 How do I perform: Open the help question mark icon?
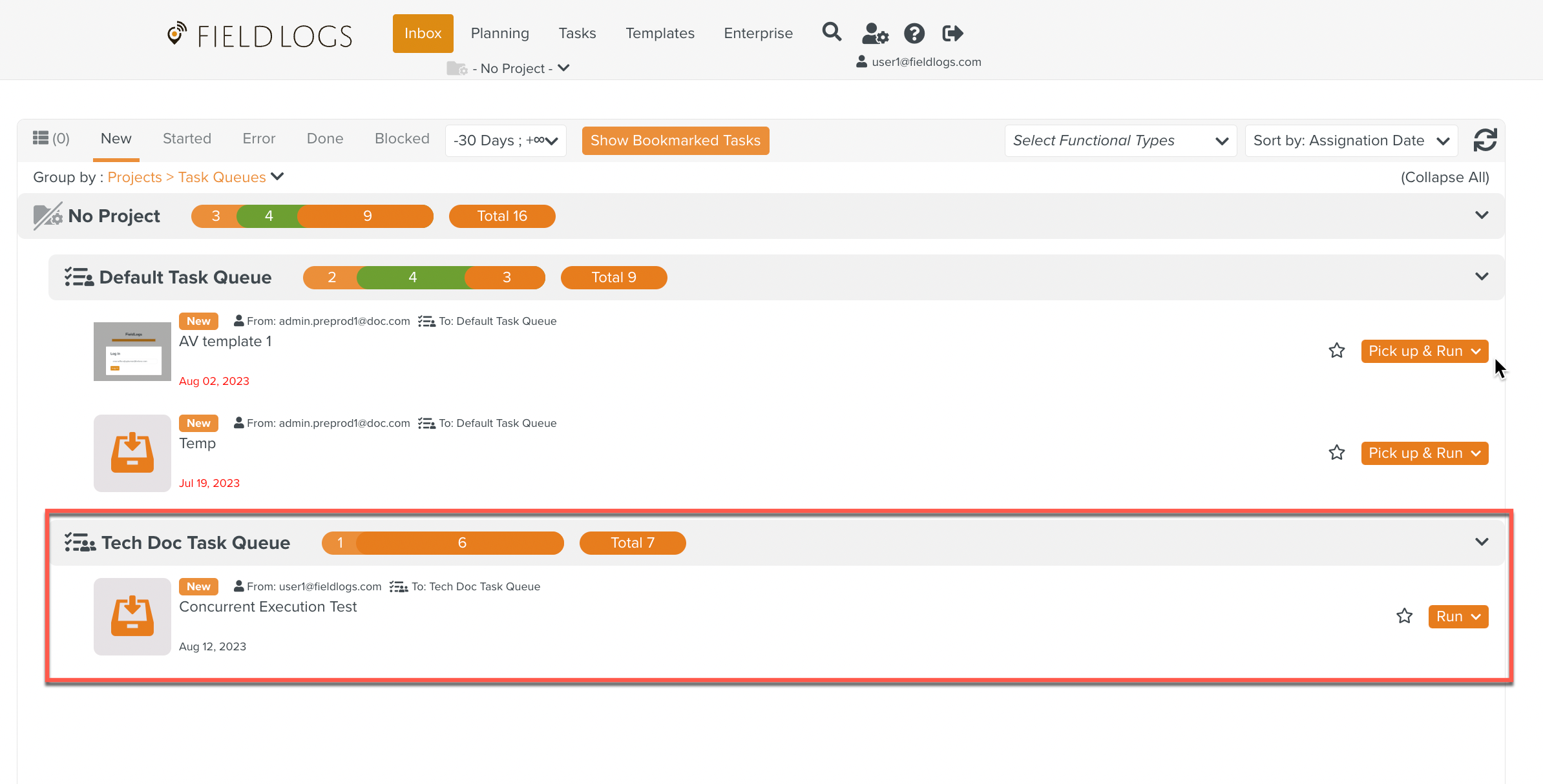tap(914, 33)
